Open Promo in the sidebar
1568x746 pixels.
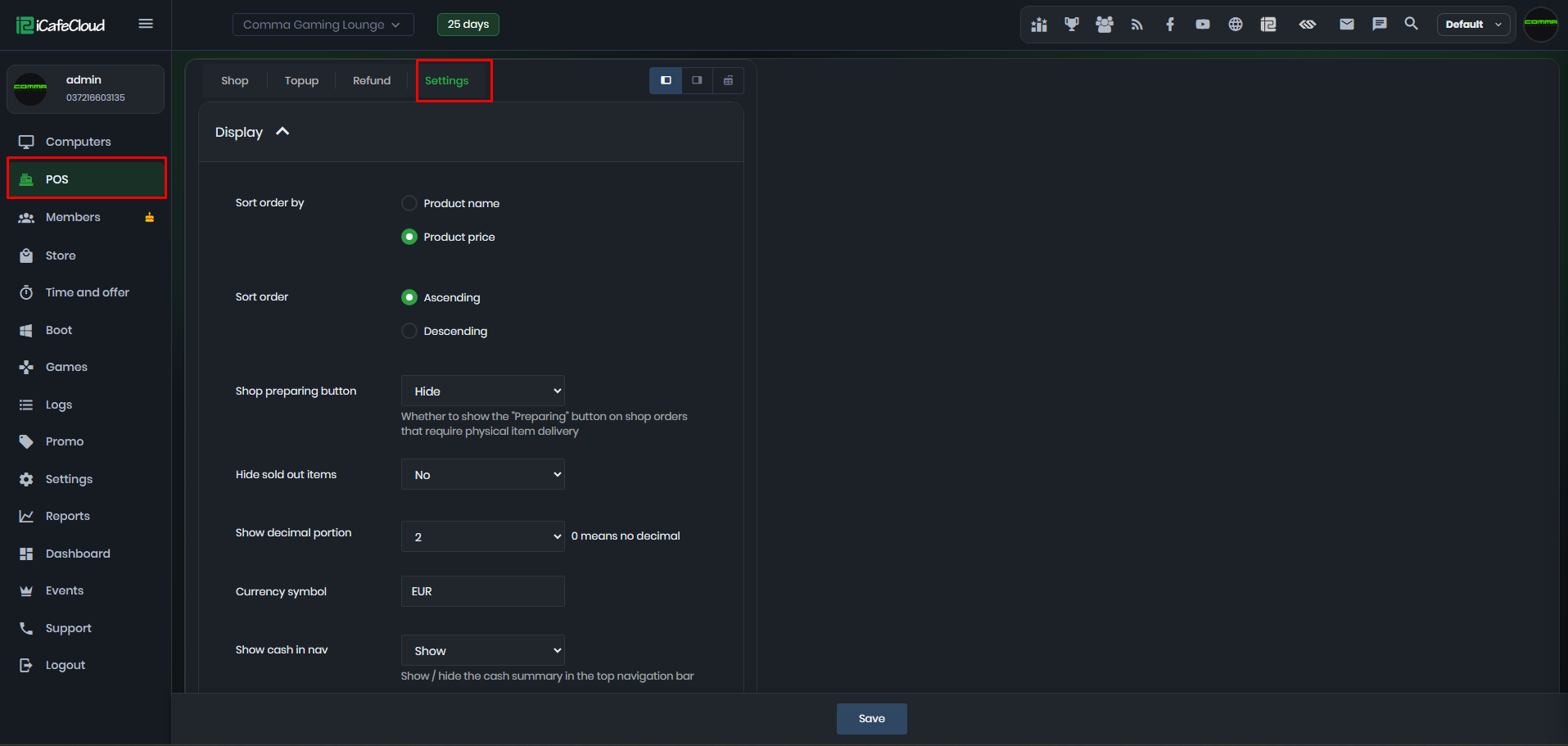pos(86,441)
